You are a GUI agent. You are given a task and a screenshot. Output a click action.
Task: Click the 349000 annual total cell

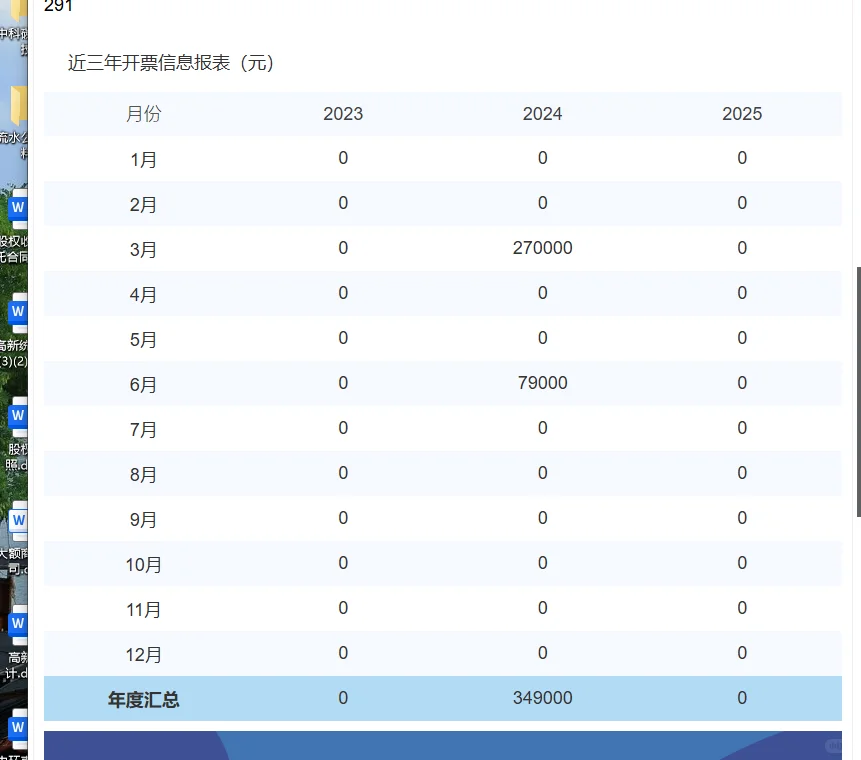(x=542, y=698)
